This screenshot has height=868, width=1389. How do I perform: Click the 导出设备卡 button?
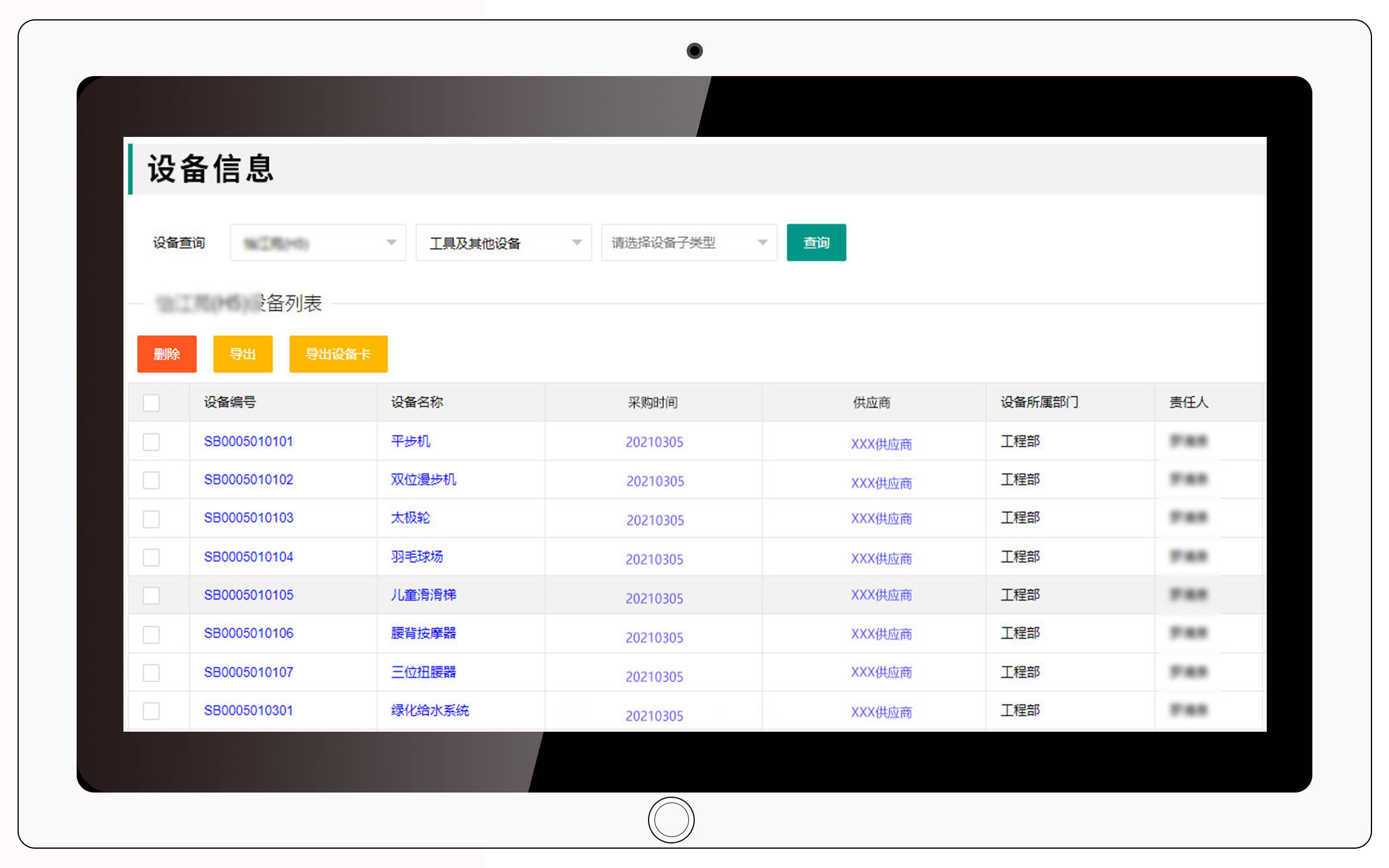pos(338,354)
